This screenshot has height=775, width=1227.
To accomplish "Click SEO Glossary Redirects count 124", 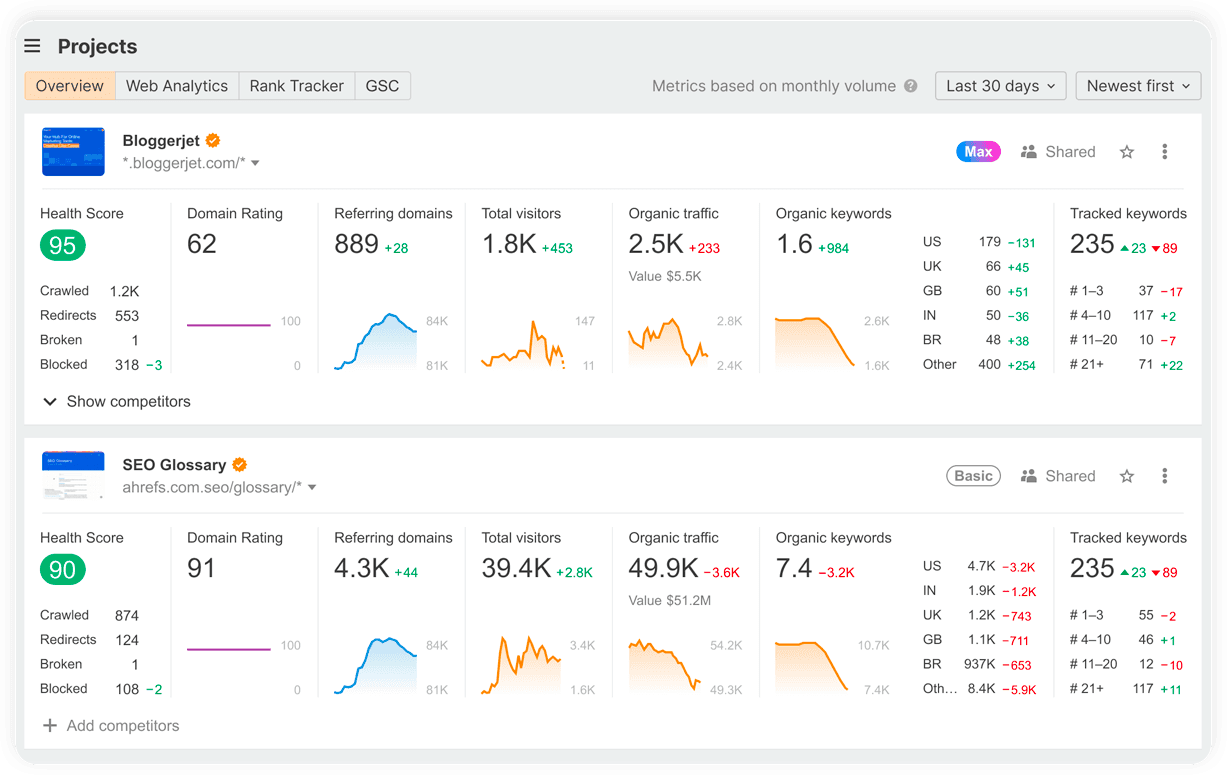I will pos(127,640).
